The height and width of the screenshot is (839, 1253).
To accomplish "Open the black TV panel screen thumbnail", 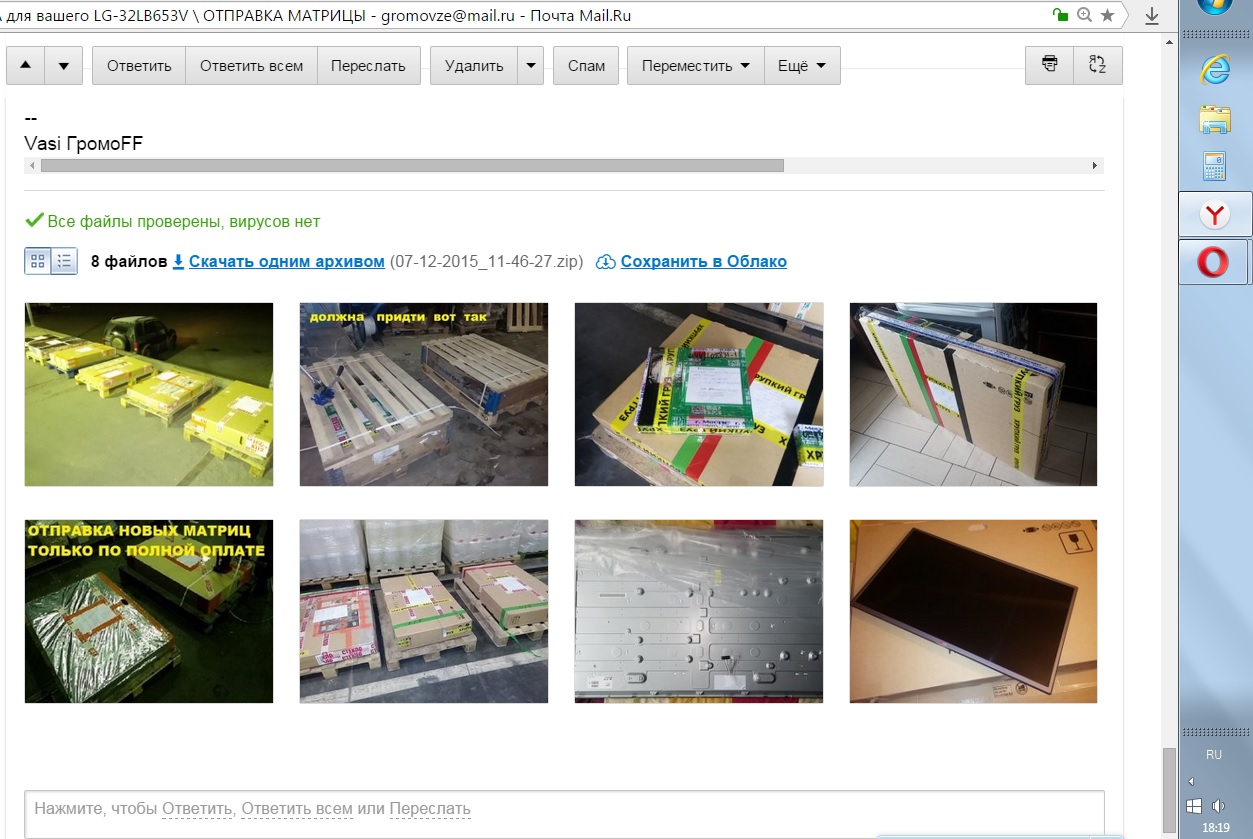I will pos(973,611).
